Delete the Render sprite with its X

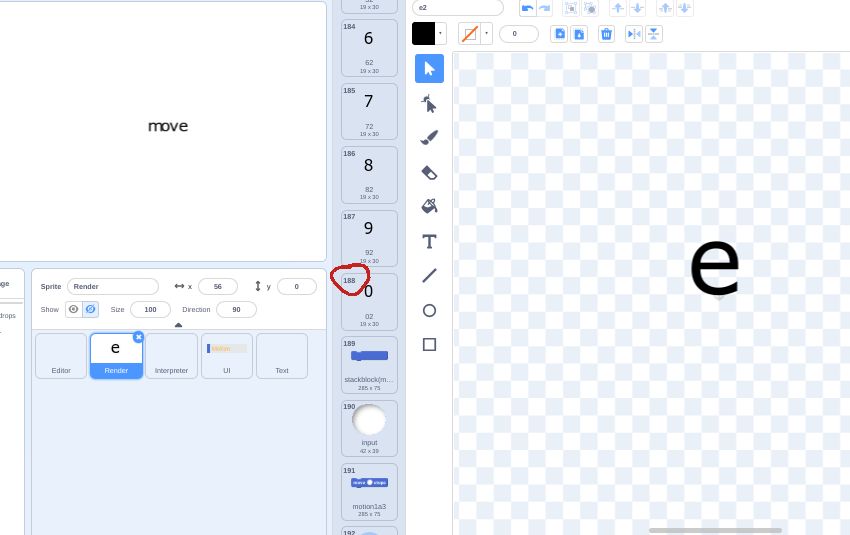(138, 337)
